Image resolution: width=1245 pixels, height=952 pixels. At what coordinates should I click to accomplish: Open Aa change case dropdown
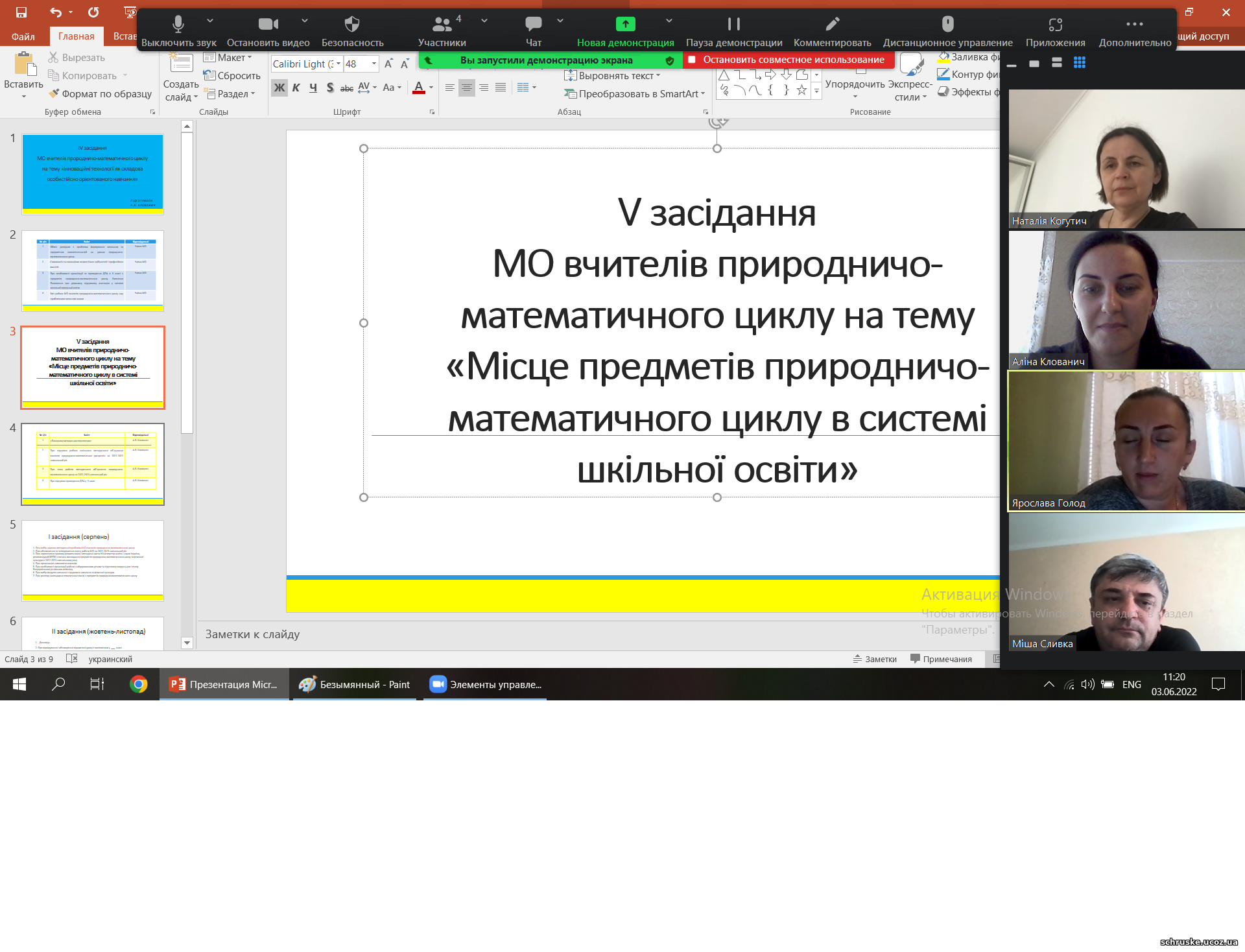[x=392, y=88]
